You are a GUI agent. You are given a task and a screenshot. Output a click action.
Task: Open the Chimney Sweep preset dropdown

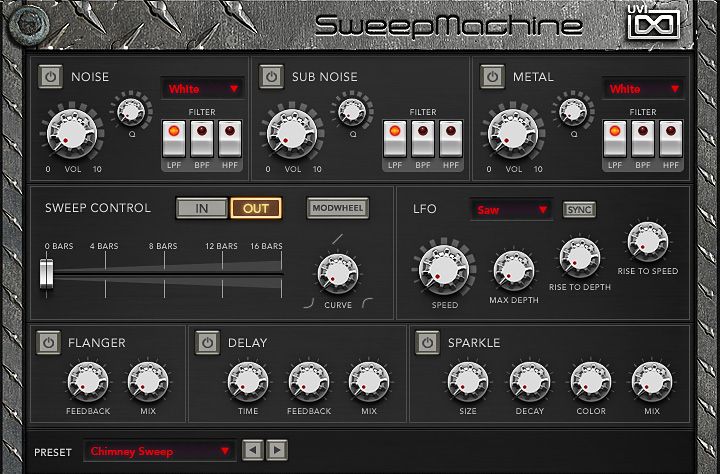(159, 451)
